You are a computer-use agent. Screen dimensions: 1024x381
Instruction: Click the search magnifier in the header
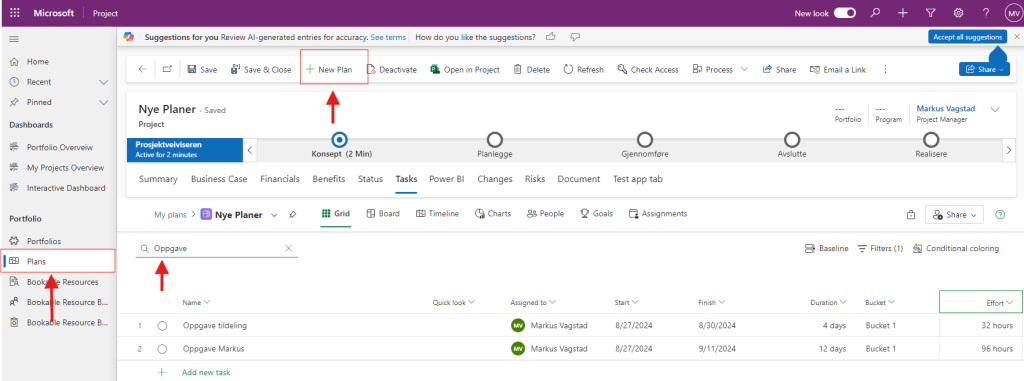[875, 12]
